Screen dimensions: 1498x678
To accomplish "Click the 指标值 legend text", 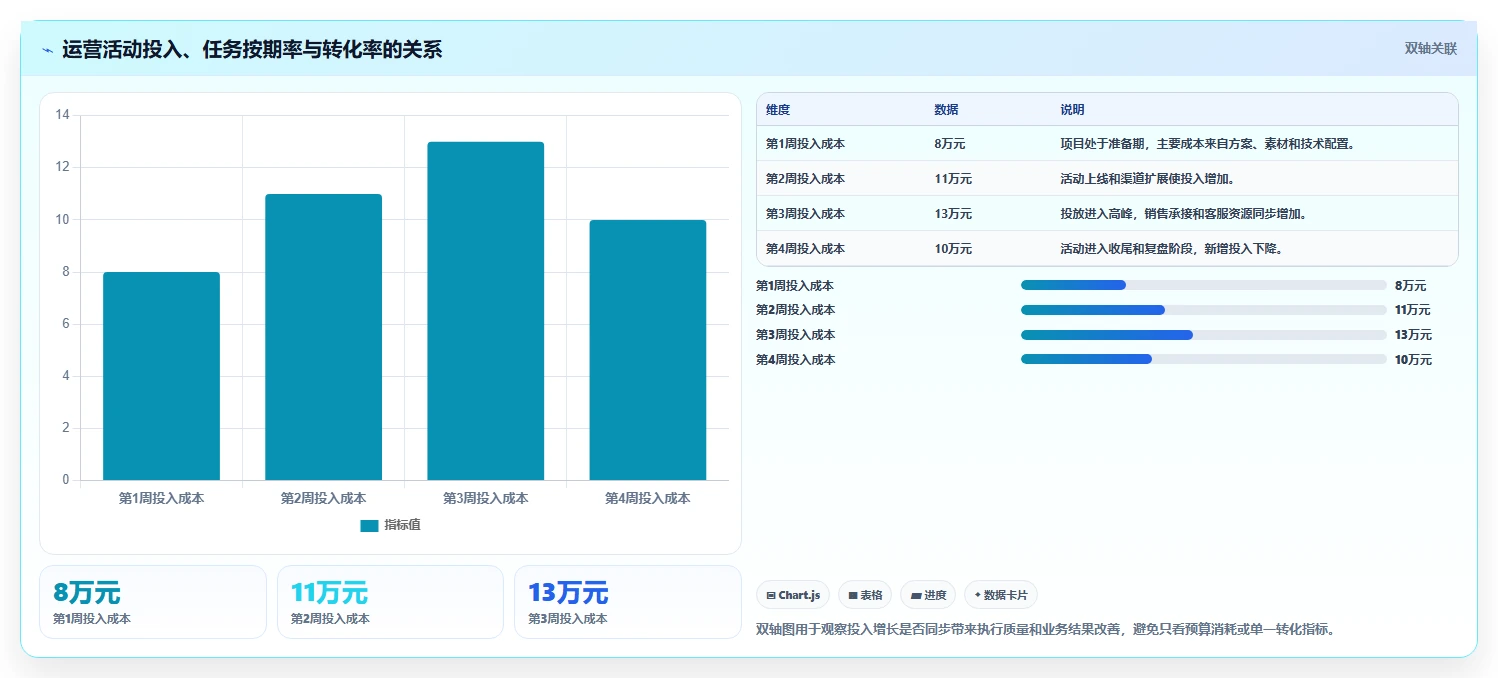I will click(403, 525).
